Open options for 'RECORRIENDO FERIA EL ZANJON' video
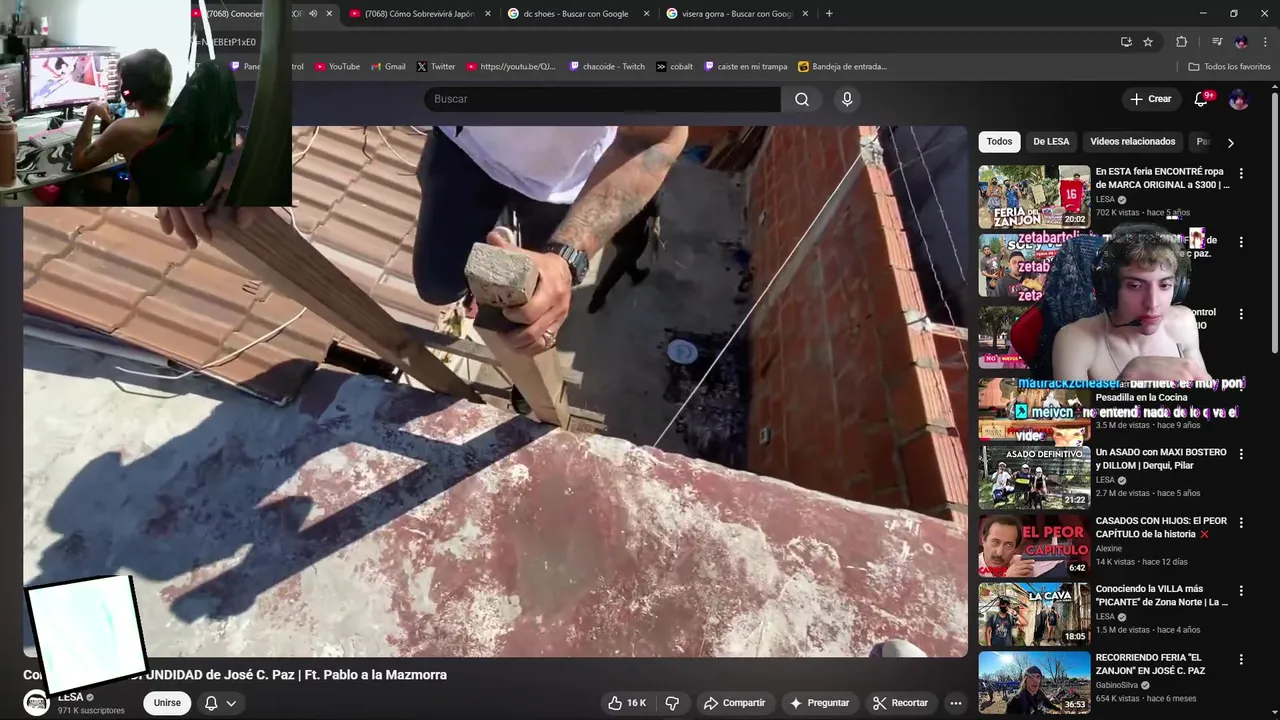This screenshot has width=1280, height=720. [1241, 660]
